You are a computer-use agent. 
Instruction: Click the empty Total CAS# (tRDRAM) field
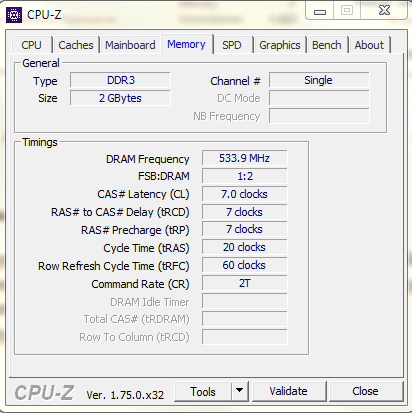(244, 319)
